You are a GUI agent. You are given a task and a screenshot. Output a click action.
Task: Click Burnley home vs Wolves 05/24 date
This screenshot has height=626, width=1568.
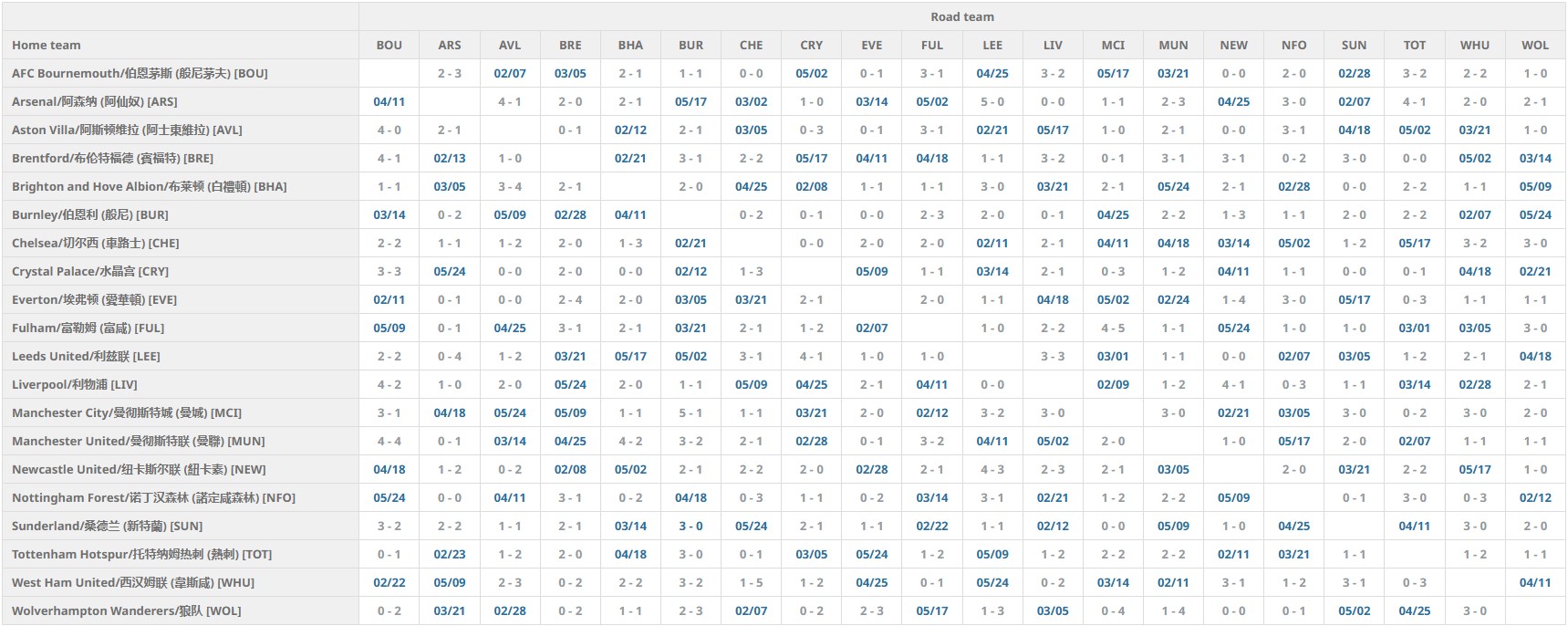click(1535, 215)
